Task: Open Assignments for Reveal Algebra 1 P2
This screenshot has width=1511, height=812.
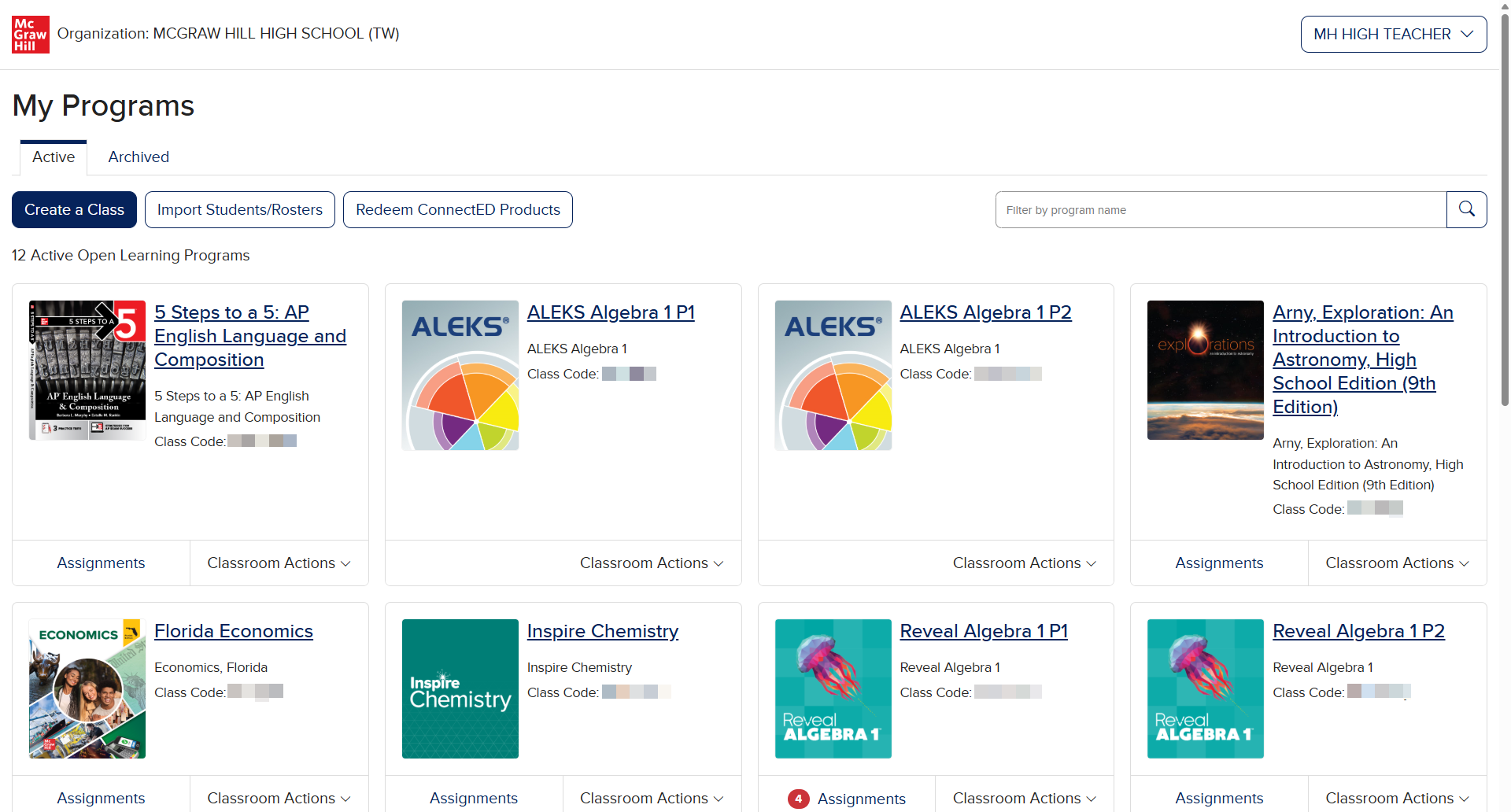Action: (1219, 798)
